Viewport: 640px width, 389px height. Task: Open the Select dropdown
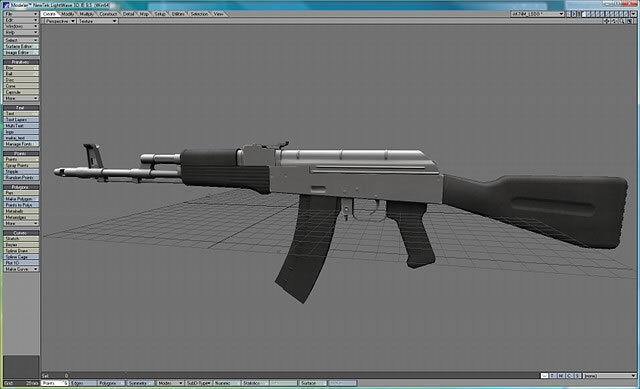21,40
